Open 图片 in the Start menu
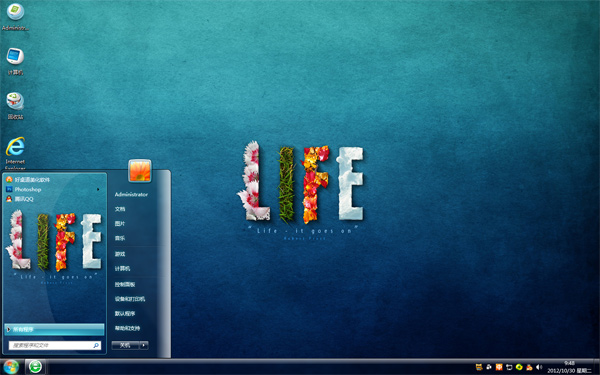The image size is (600, 375). tap(120, 223)
